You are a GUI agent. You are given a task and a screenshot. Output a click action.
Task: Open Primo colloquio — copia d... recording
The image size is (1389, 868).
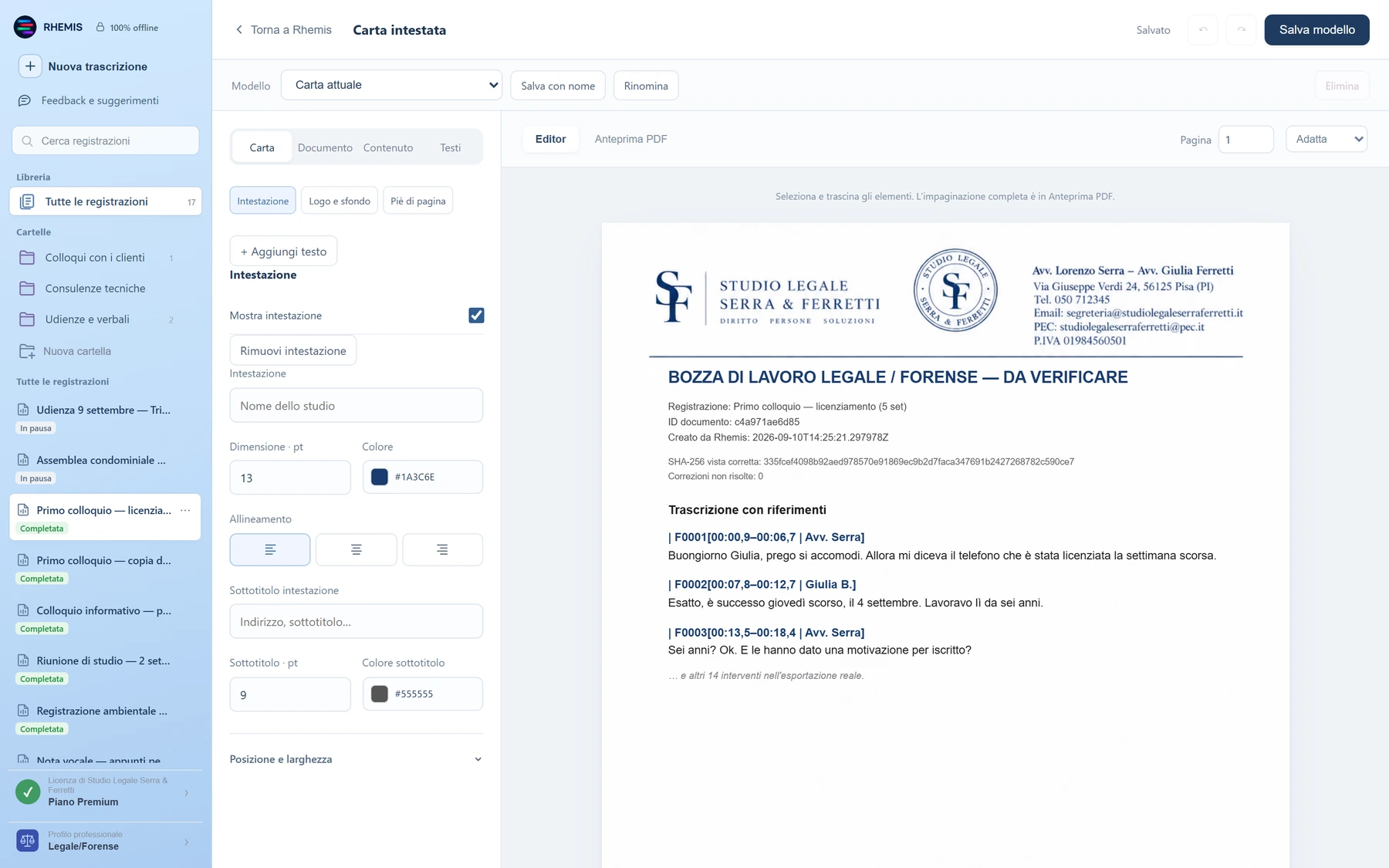[x=105, y=568]
